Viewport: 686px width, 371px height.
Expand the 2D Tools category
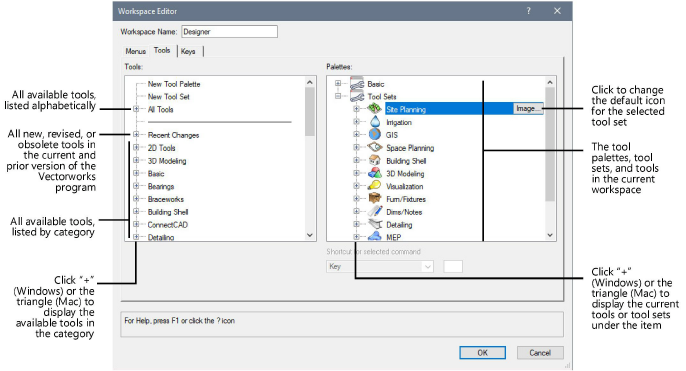coord(136,147)
